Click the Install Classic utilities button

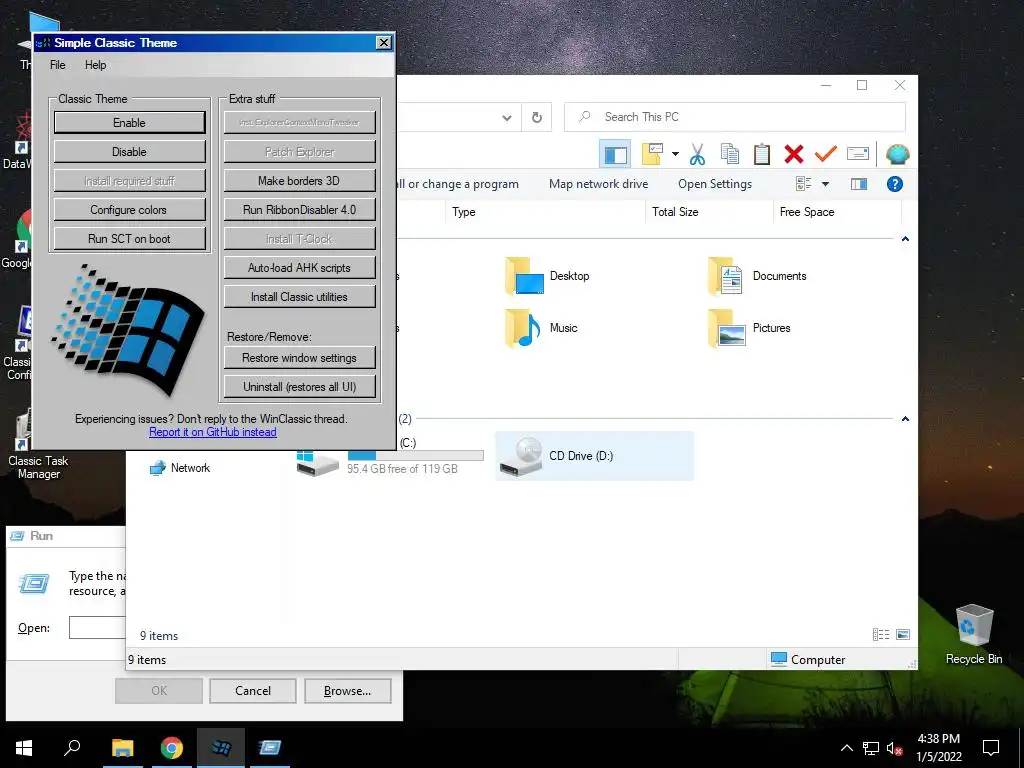(x=300, y=296)
